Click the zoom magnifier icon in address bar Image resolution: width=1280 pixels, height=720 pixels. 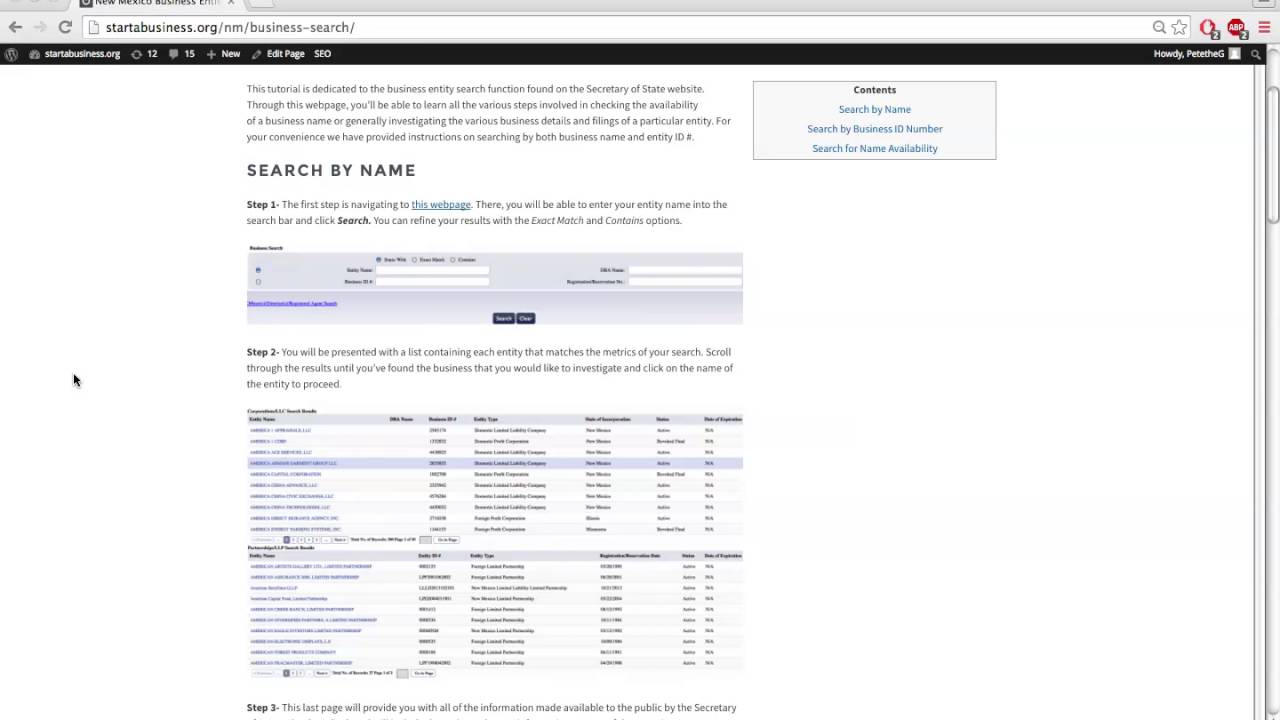point(1159,28)
